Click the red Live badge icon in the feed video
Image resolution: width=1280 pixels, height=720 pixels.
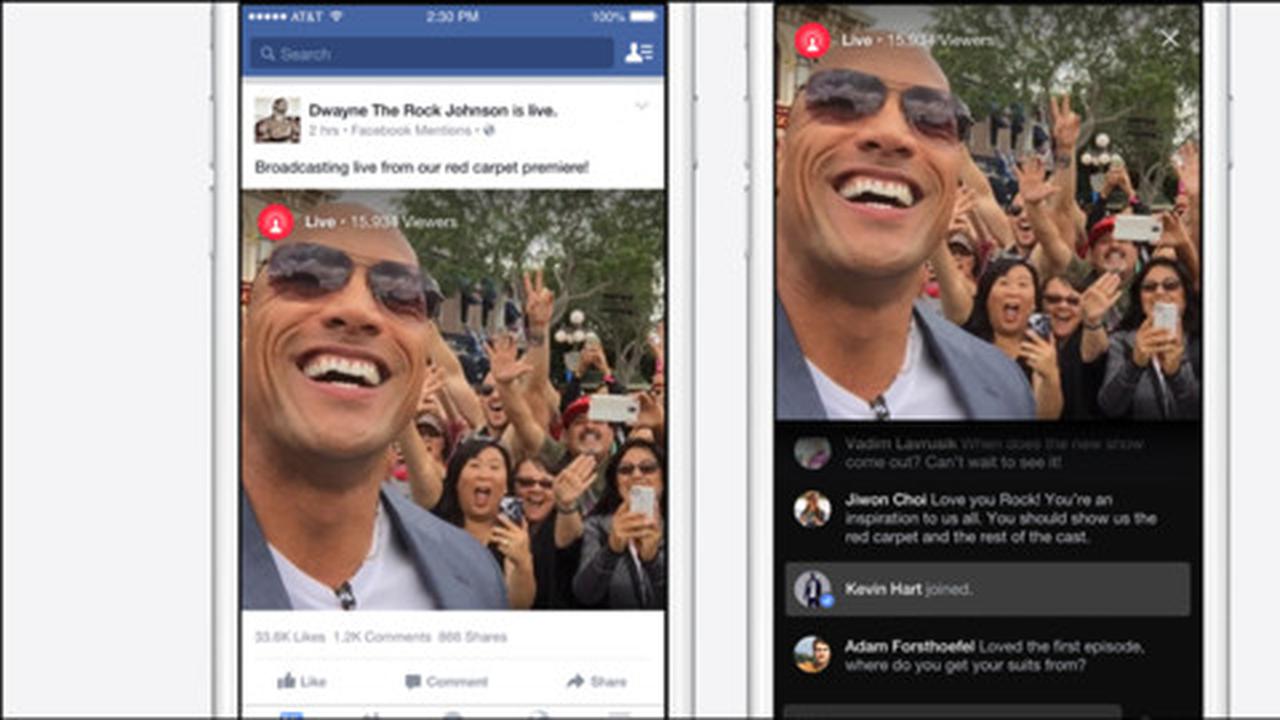point(276,222)
